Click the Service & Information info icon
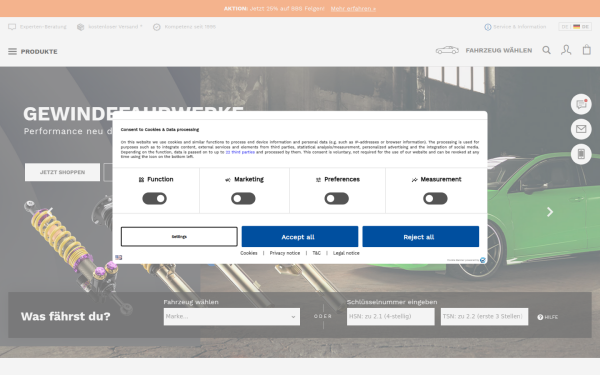Viewport: 600px width, 375px height. (488, 27)
